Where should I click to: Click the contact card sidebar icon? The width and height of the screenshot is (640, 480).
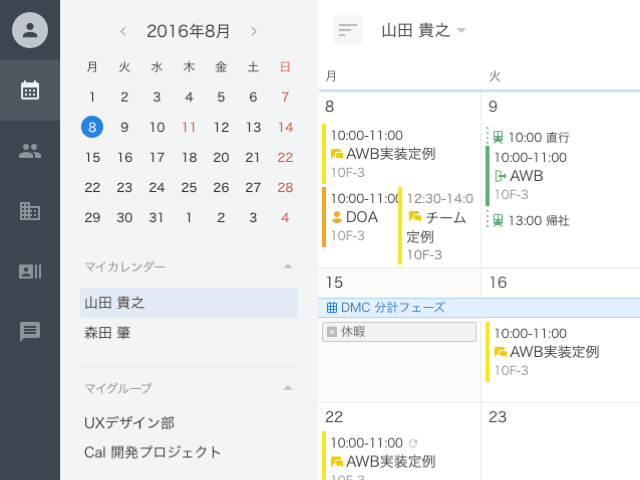pos(30,271)
